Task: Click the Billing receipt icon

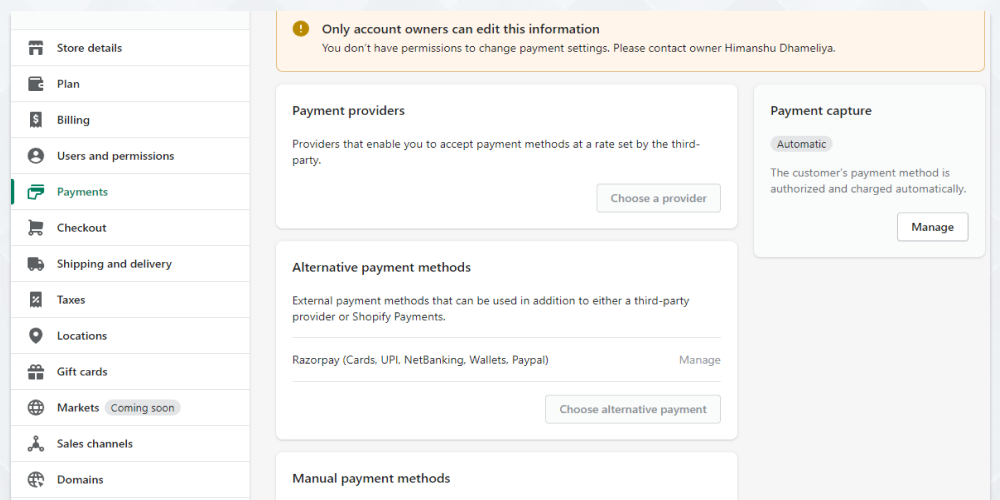Action: tap(36, 120)
